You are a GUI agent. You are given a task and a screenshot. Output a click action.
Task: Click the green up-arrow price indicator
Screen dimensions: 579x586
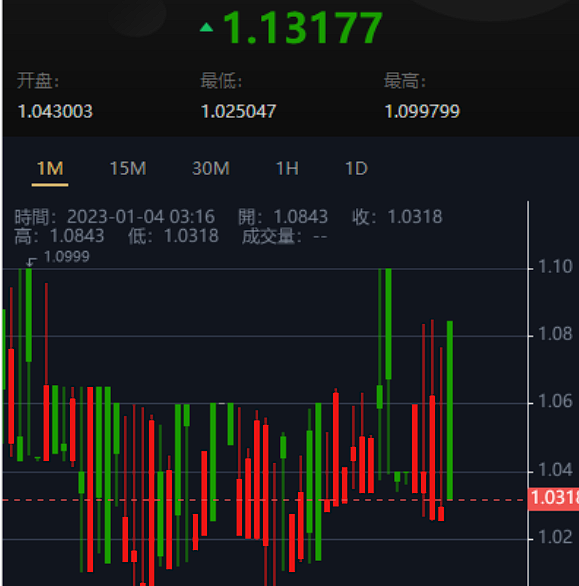[206, 27]
